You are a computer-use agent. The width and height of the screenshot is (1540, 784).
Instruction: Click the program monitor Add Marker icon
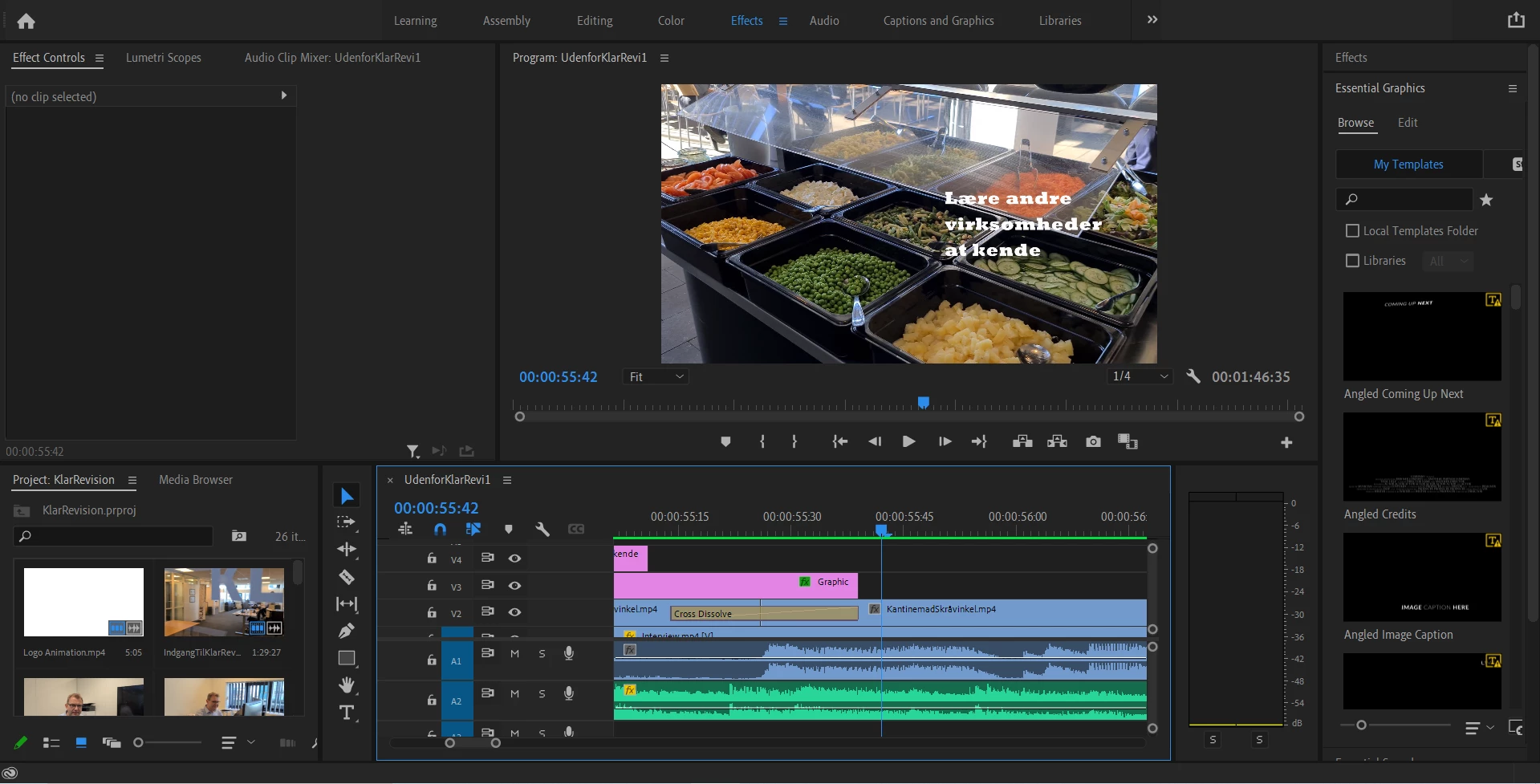[725, 441]
